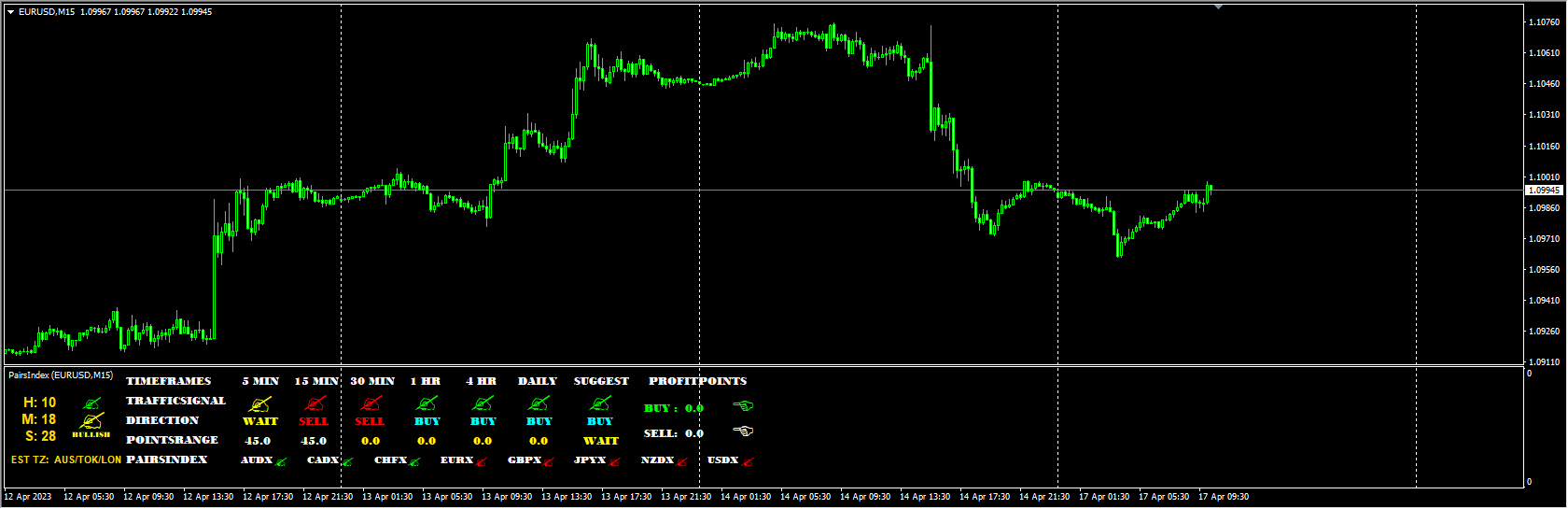Click the 5 MIN column header

(260, 381)
